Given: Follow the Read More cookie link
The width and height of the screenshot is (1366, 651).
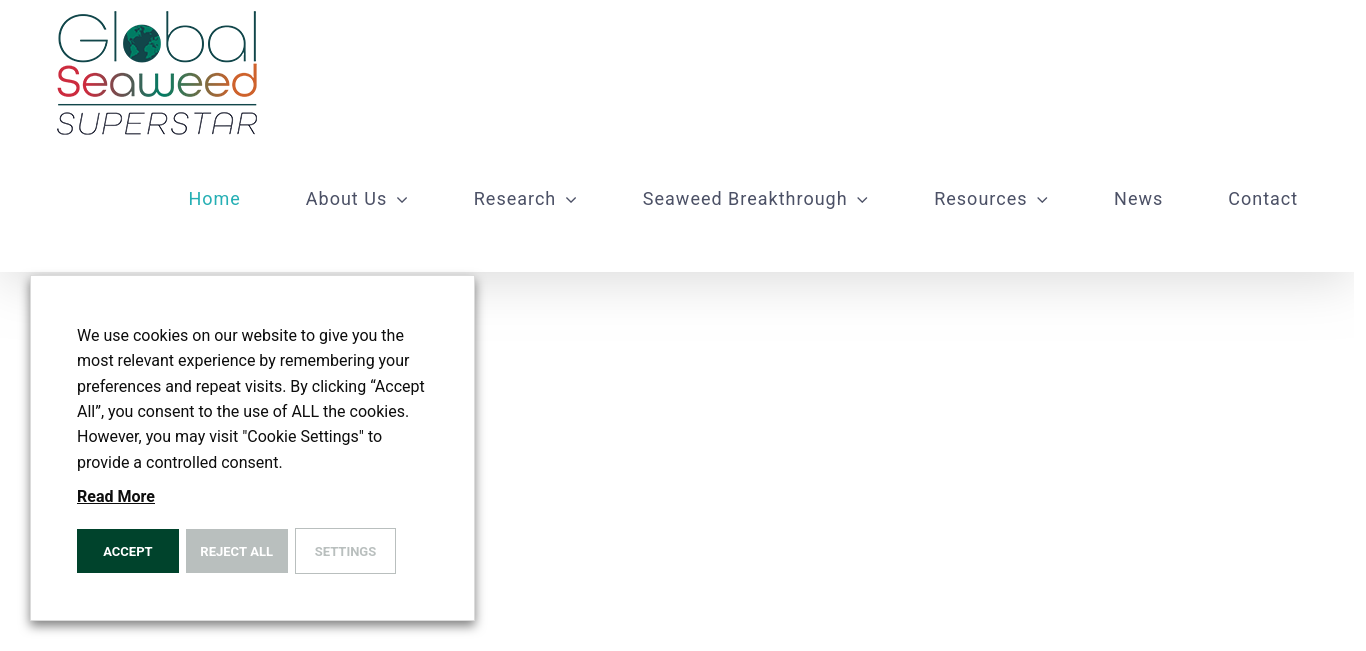Looking at the screenshot, I should 116,497.
